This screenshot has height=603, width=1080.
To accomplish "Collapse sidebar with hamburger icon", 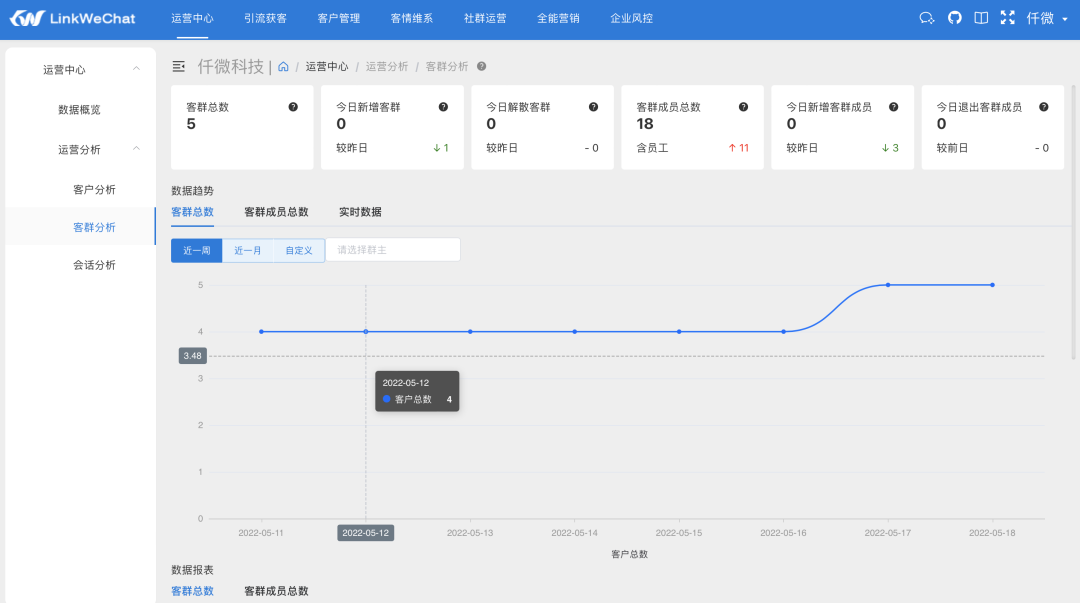I will pyautogui.click(x=179, y=66).
